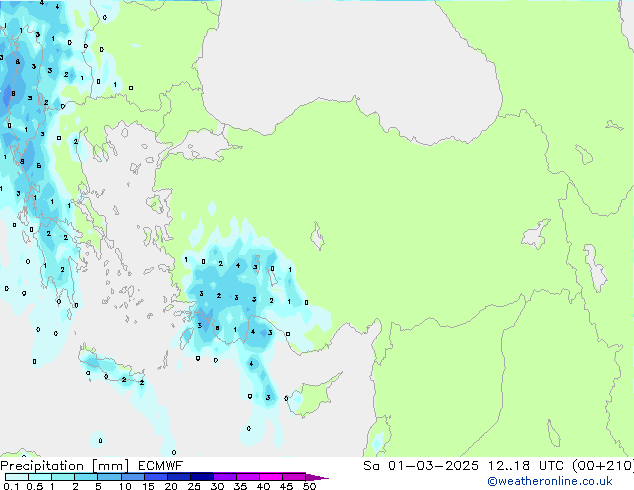Image resolution: width=634 pixels, height=490 pixels.
Task: Select the 10–15 mm legend swatch
Action: (133, 477)
